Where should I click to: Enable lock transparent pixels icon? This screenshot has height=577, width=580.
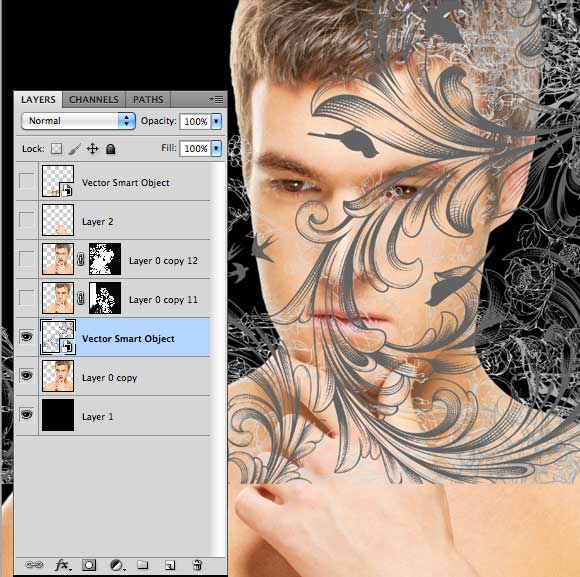pos(56,149)
